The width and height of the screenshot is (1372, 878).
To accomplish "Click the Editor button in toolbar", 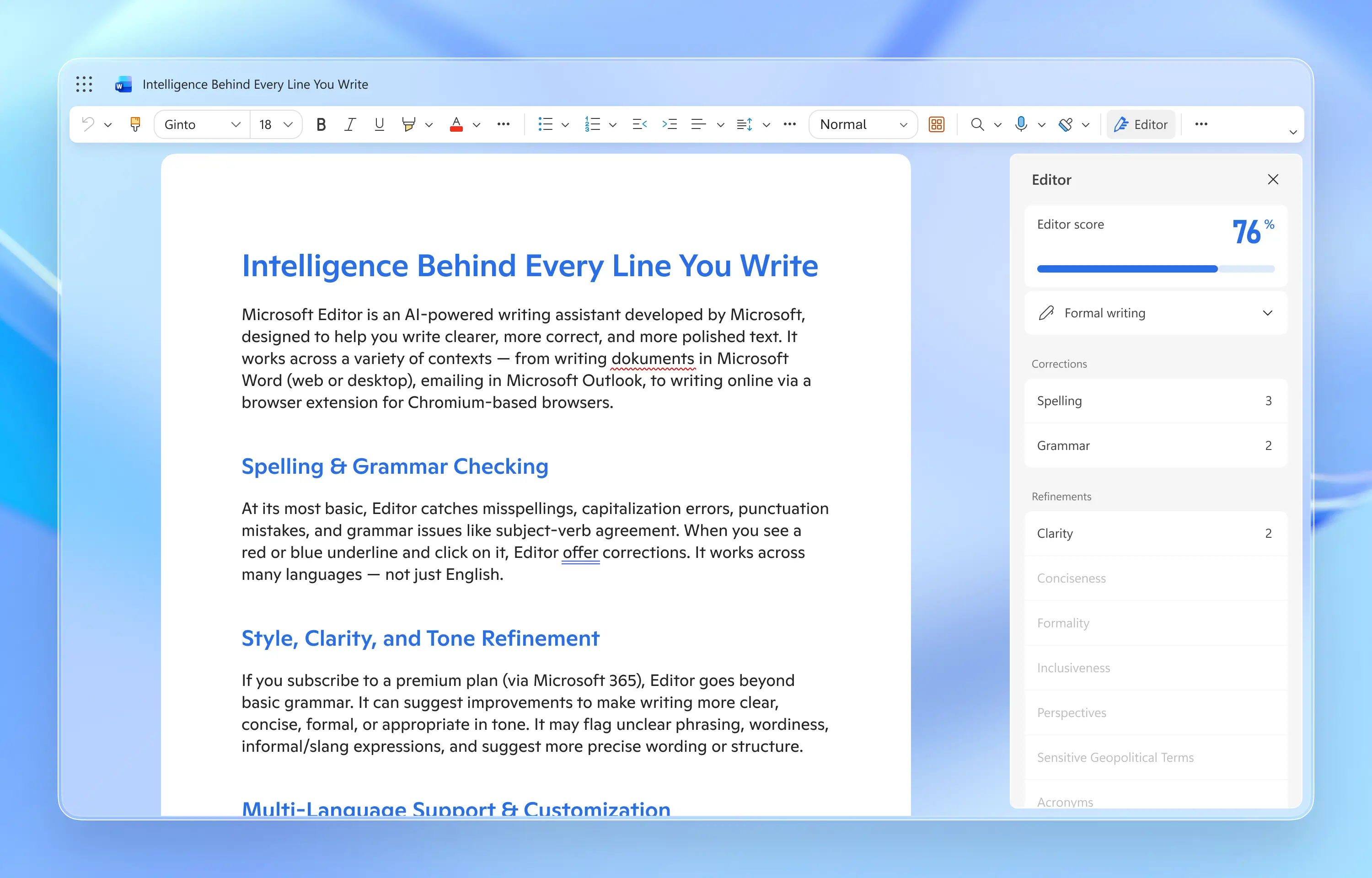I will 1141,124.
